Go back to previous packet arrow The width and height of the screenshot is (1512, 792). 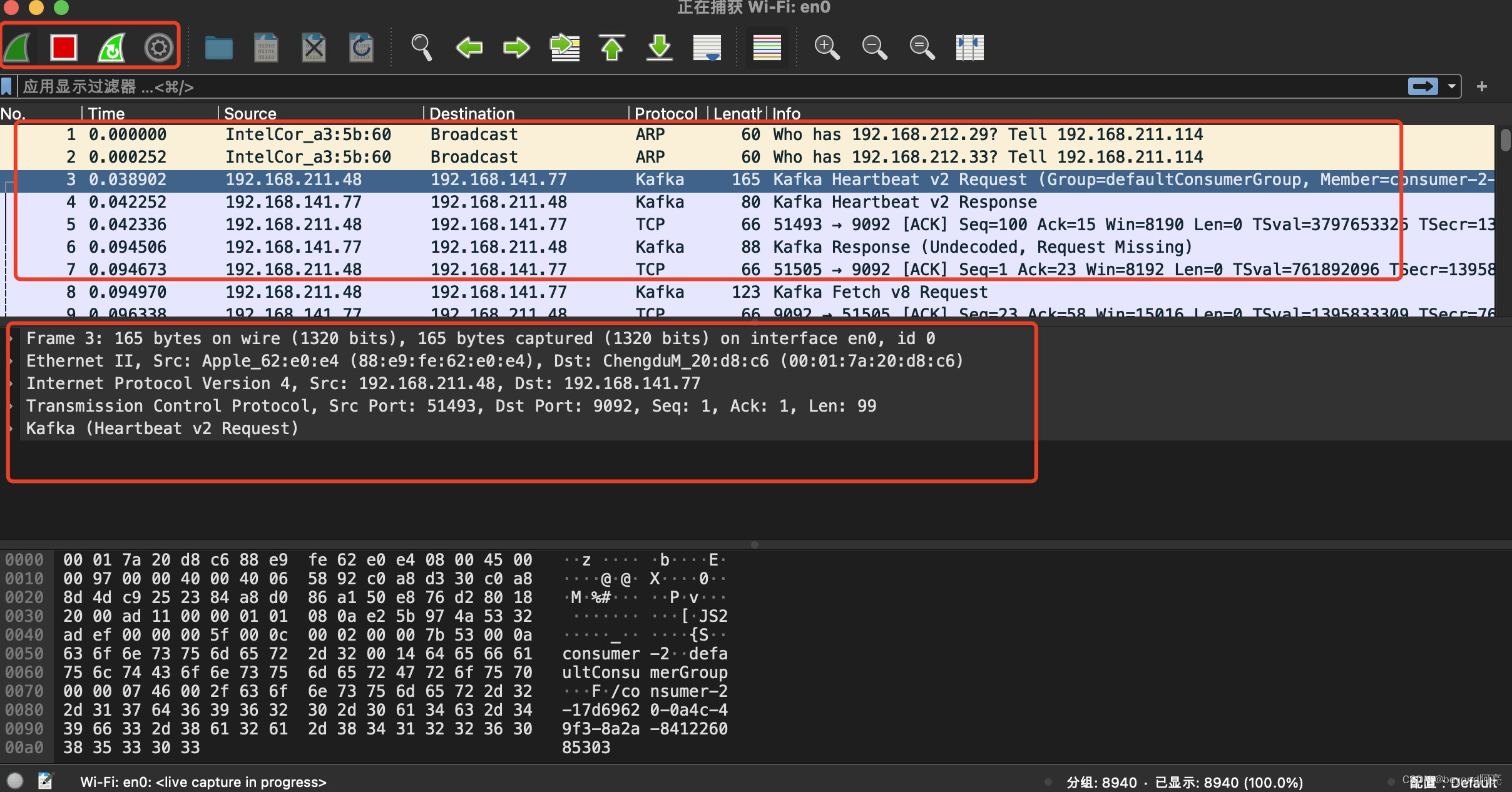pyautogui.click(x=469, y=48)
